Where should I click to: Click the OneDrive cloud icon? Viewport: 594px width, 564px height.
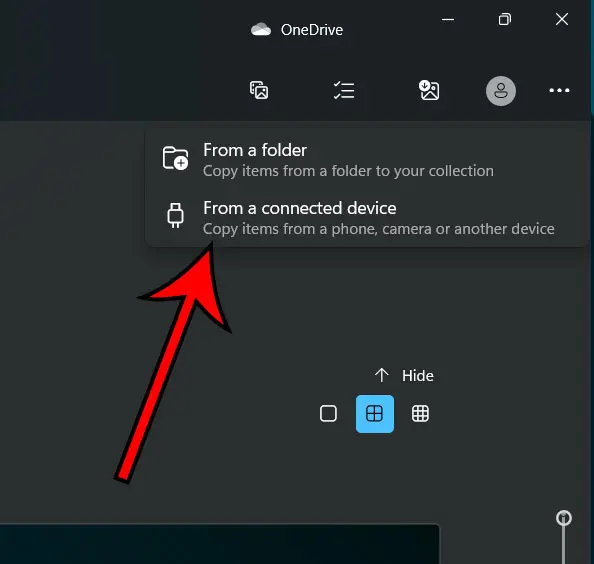tap(261, 29)
